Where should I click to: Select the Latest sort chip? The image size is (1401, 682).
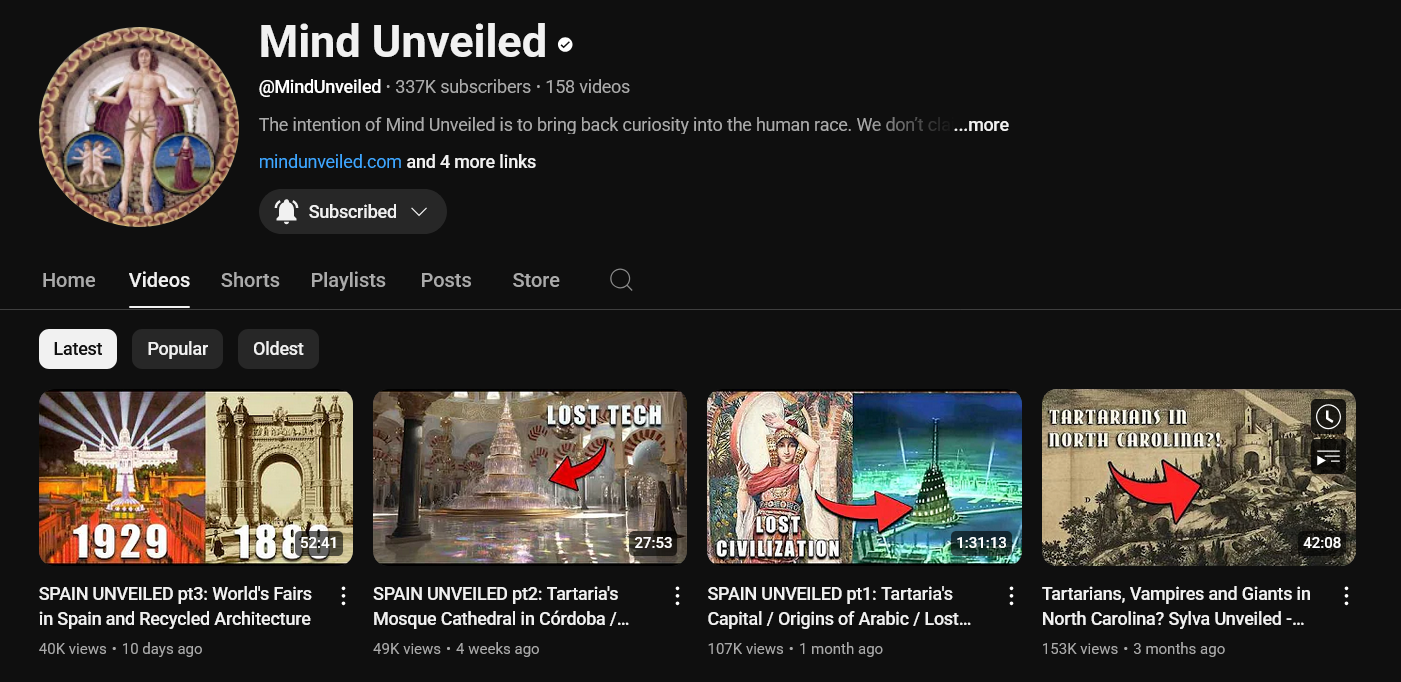click(78, 349)
